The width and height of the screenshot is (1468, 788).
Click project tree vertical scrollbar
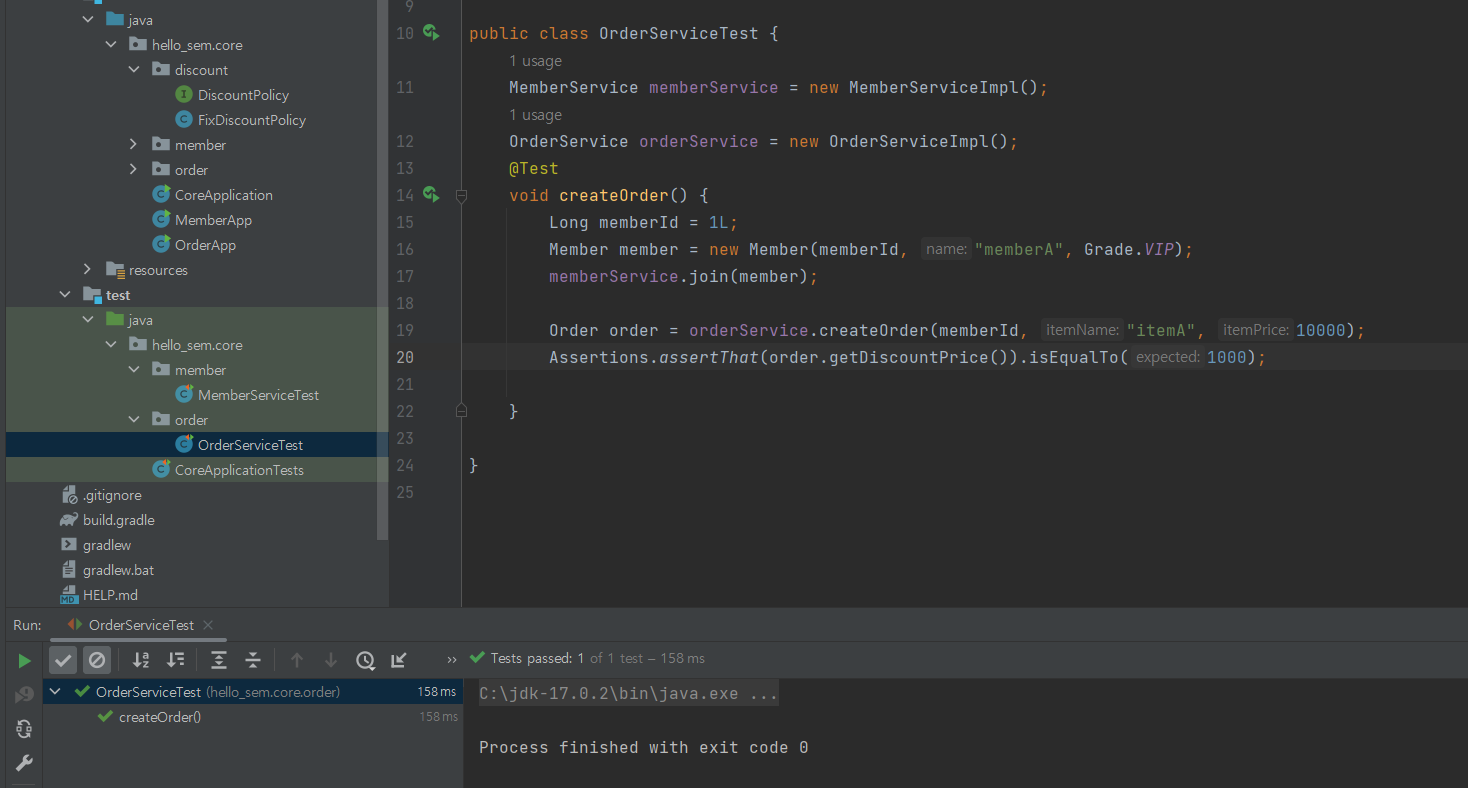(383, 270)
